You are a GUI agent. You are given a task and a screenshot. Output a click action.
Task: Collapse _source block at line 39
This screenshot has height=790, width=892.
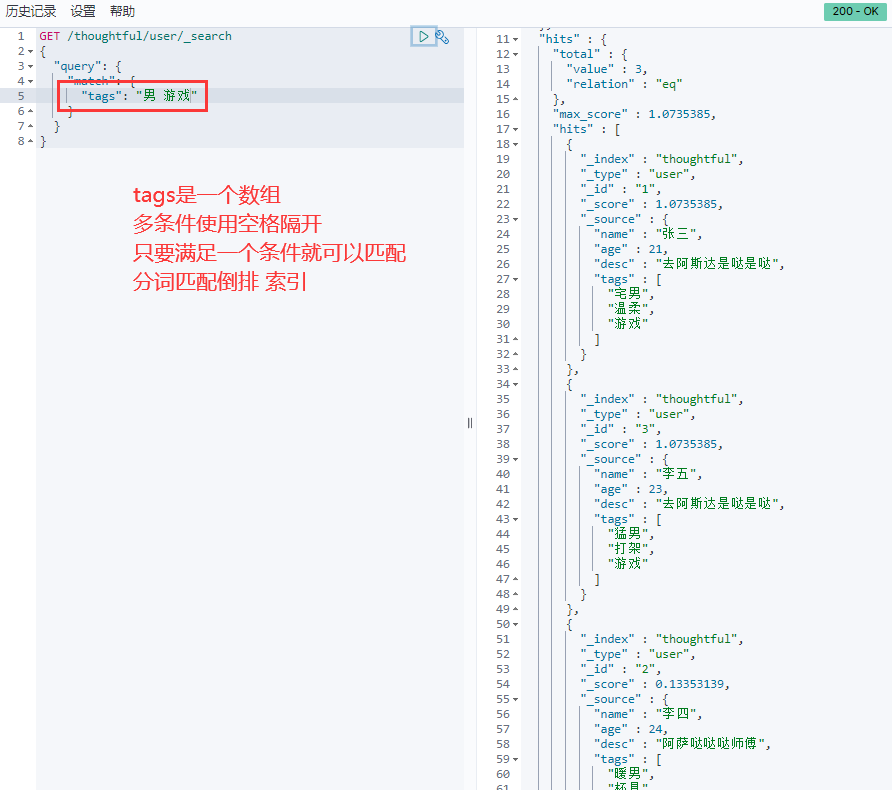(515, 460)
